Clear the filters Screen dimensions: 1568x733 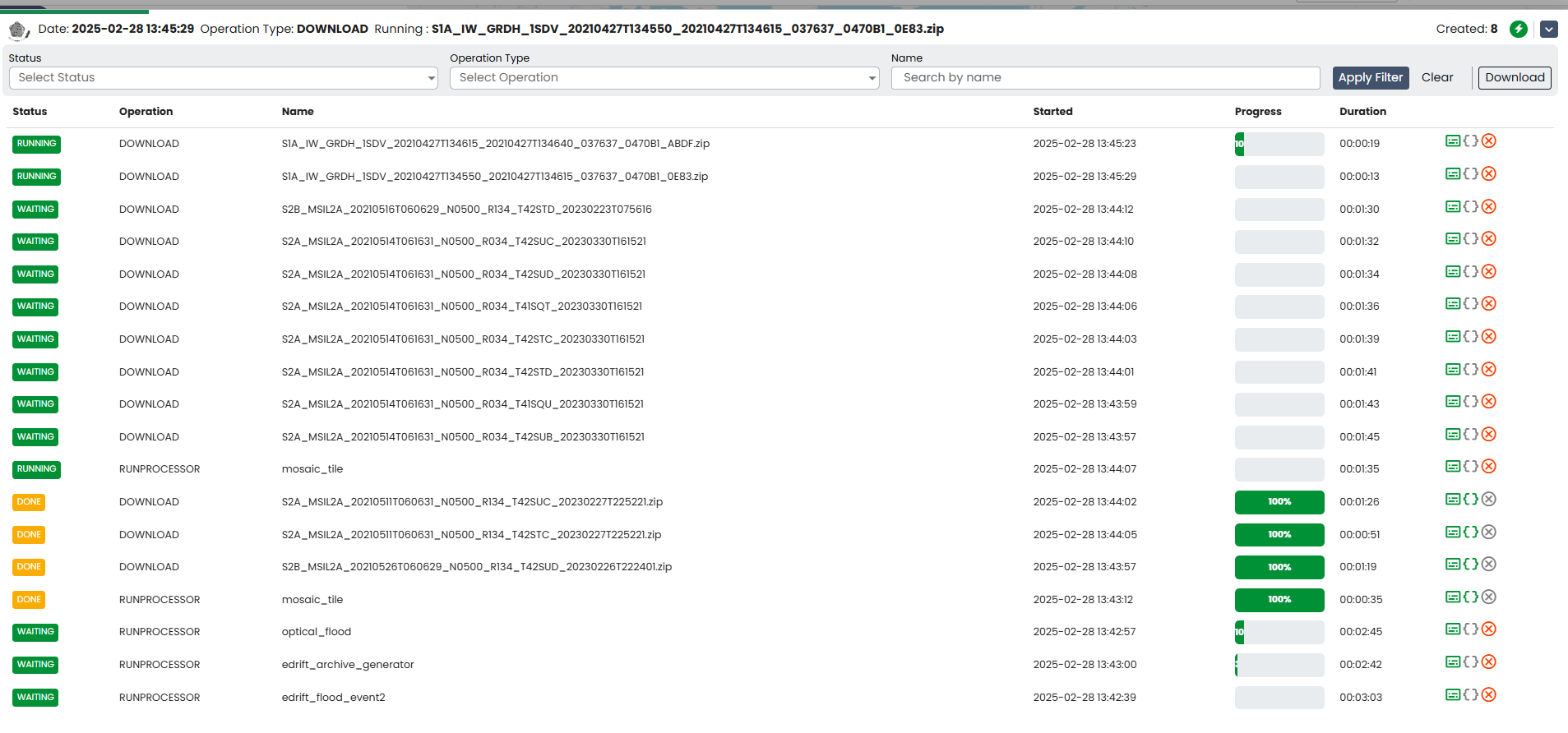[1437, 78]
